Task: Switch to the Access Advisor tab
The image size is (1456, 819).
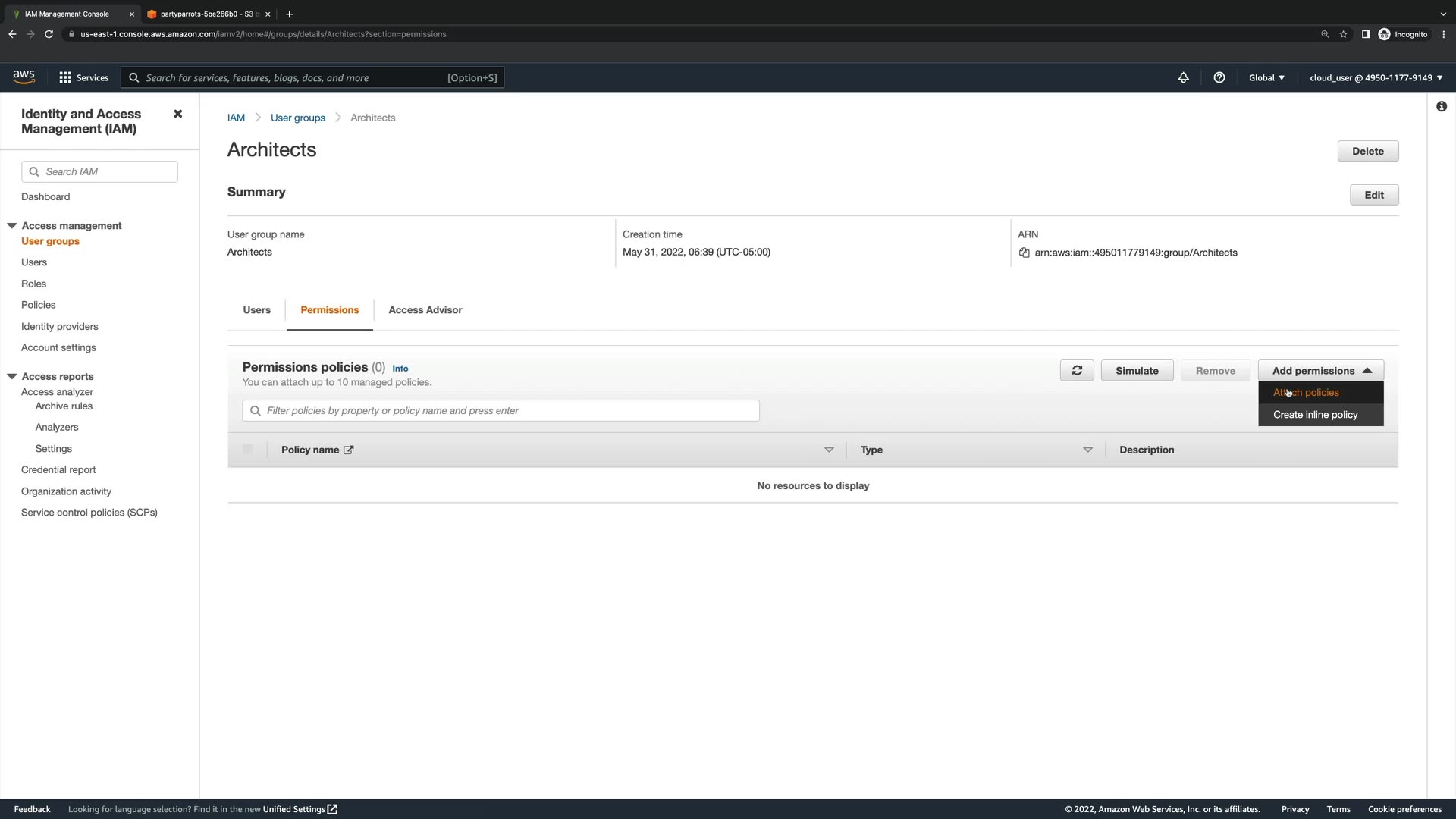Action: tap(425, 310)
